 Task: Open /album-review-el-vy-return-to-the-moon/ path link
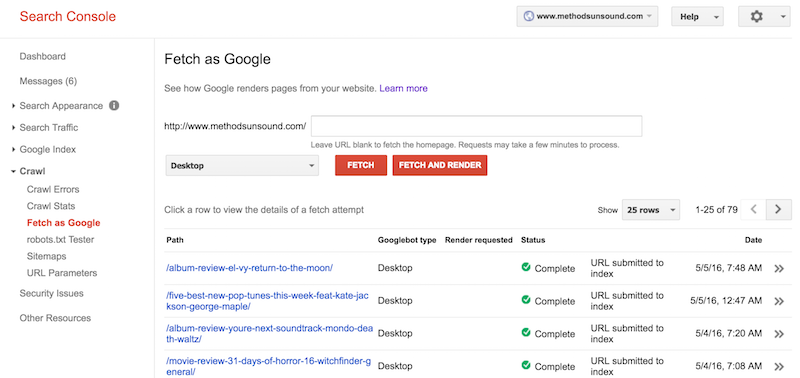[x=249, y=268]
